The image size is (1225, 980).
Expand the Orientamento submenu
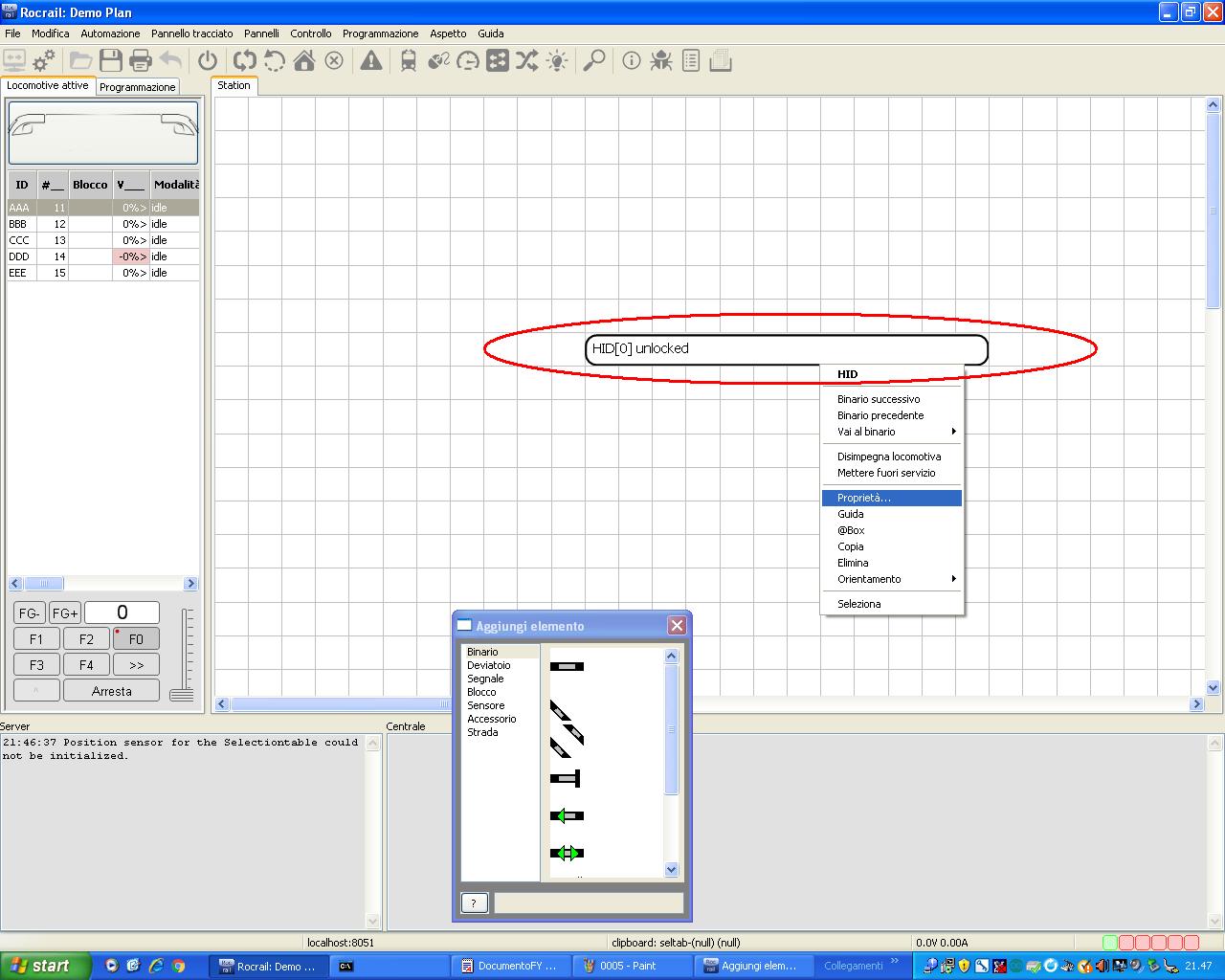[x=892, y=579]
